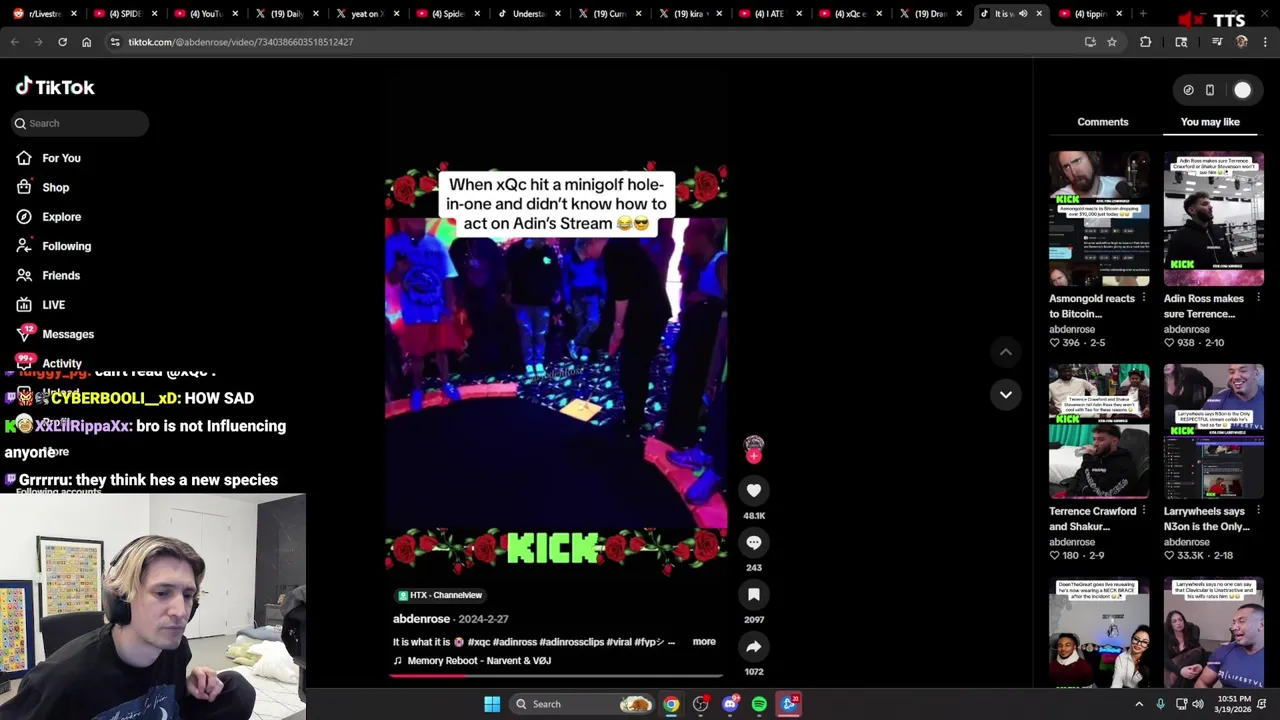
Task: Open the HTX · Channelview location tag
Action: point(440,595)
